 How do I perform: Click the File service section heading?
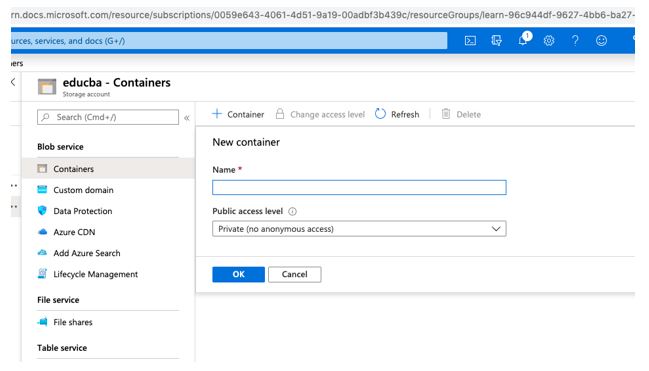(x=58, y=300)
